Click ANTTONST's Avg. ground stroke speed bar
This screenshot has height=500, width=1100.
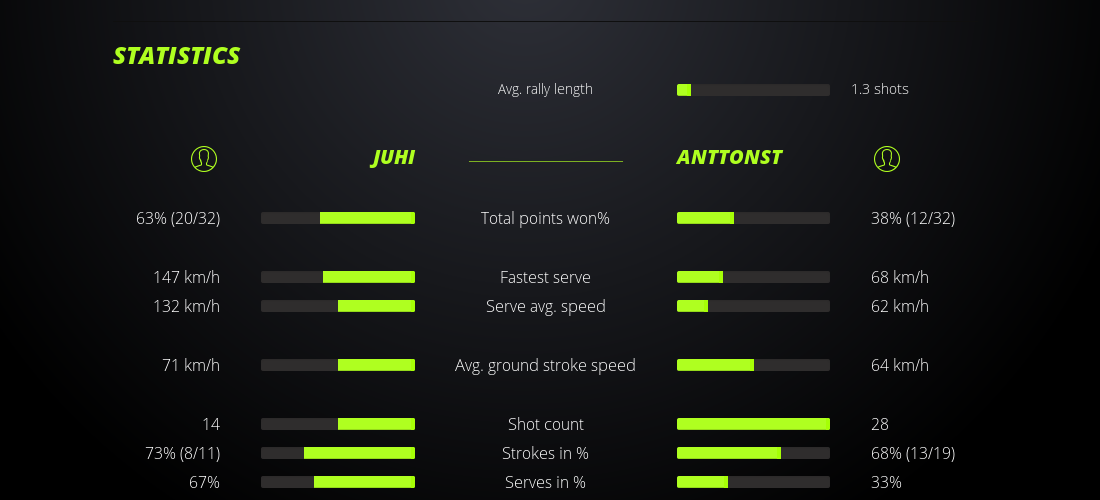pos(753,365)
